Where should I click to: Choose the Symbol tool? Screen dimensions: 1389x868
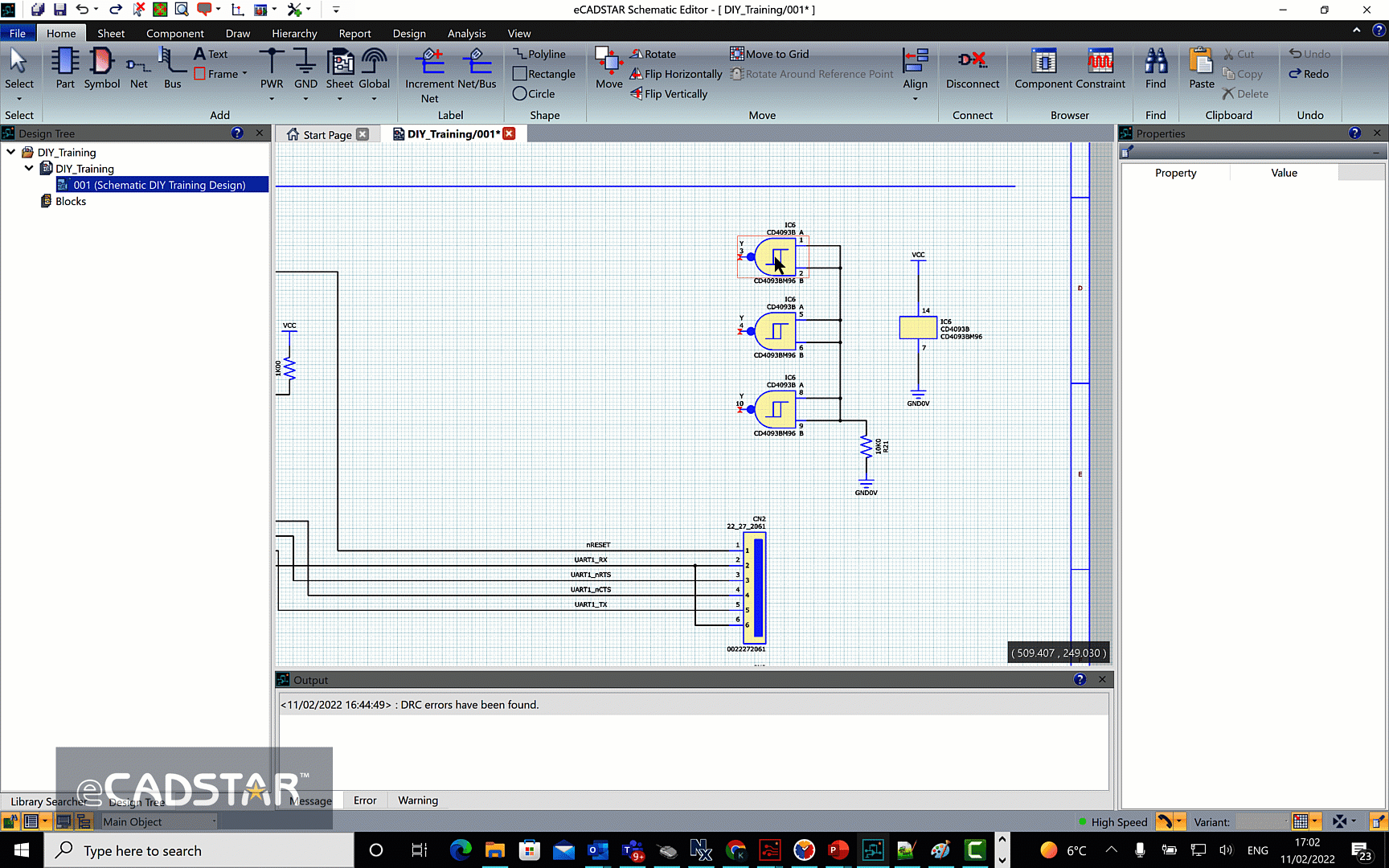click(102, 68)
